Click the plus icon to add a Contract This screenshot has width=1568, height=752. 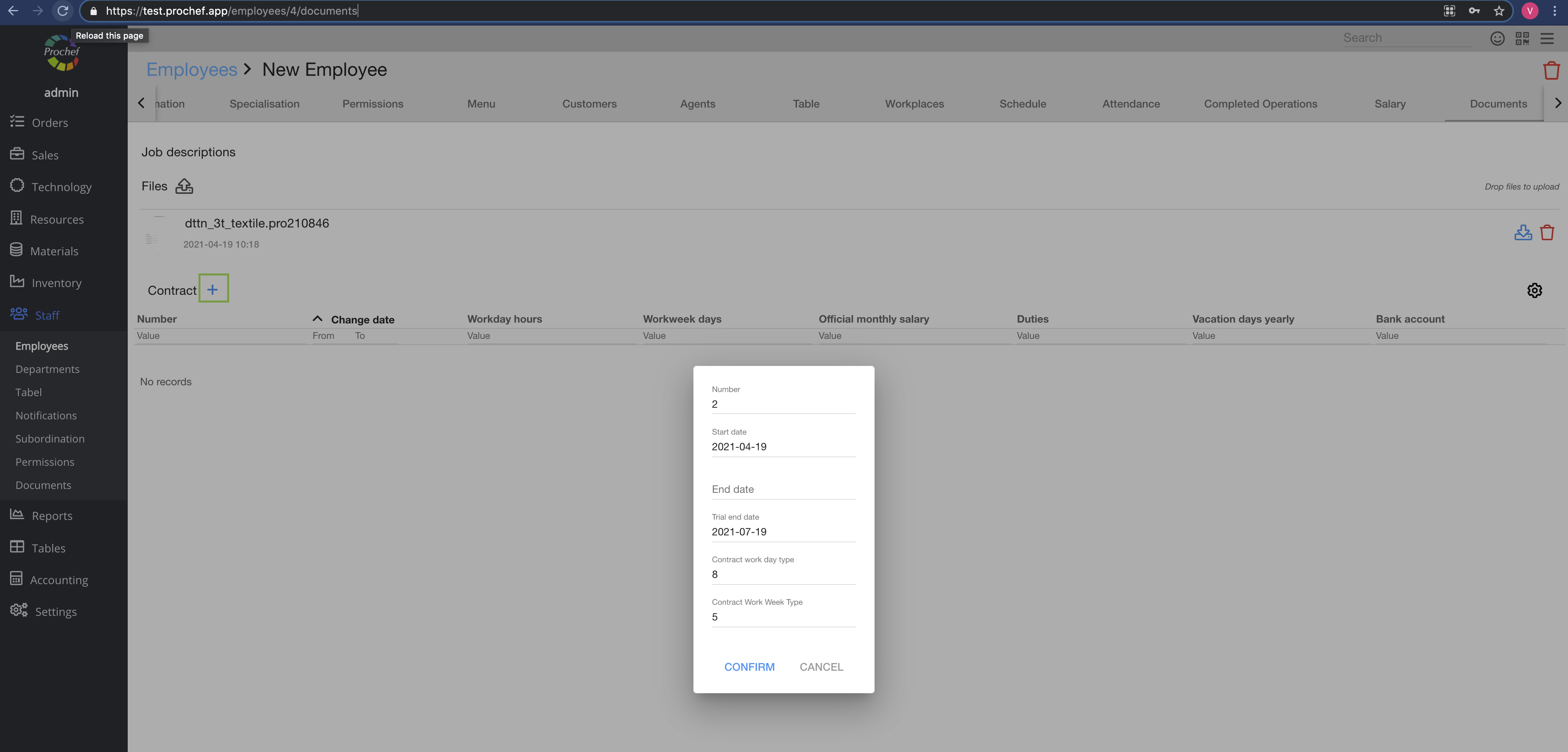(212, 290)
